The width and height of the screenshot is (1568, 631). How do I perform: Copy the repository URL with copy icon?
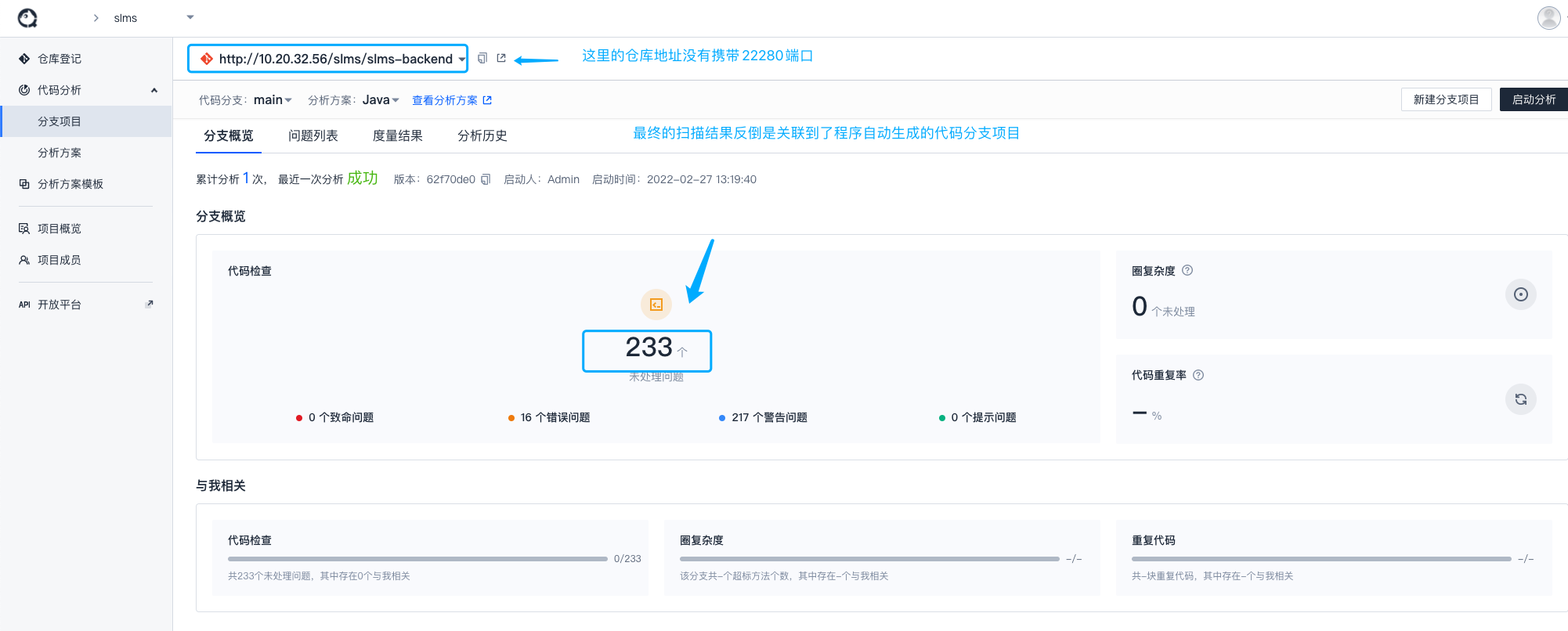point(482,58)
